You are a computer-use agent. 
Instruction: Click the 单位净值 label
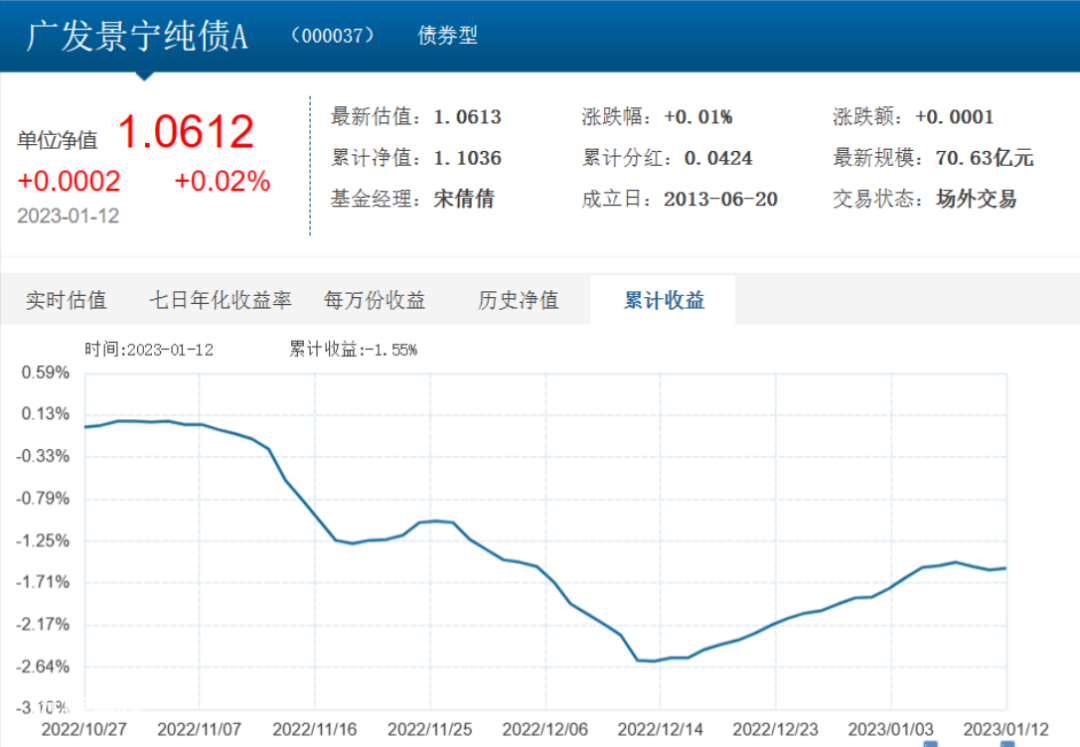click(x=57, y=140)
